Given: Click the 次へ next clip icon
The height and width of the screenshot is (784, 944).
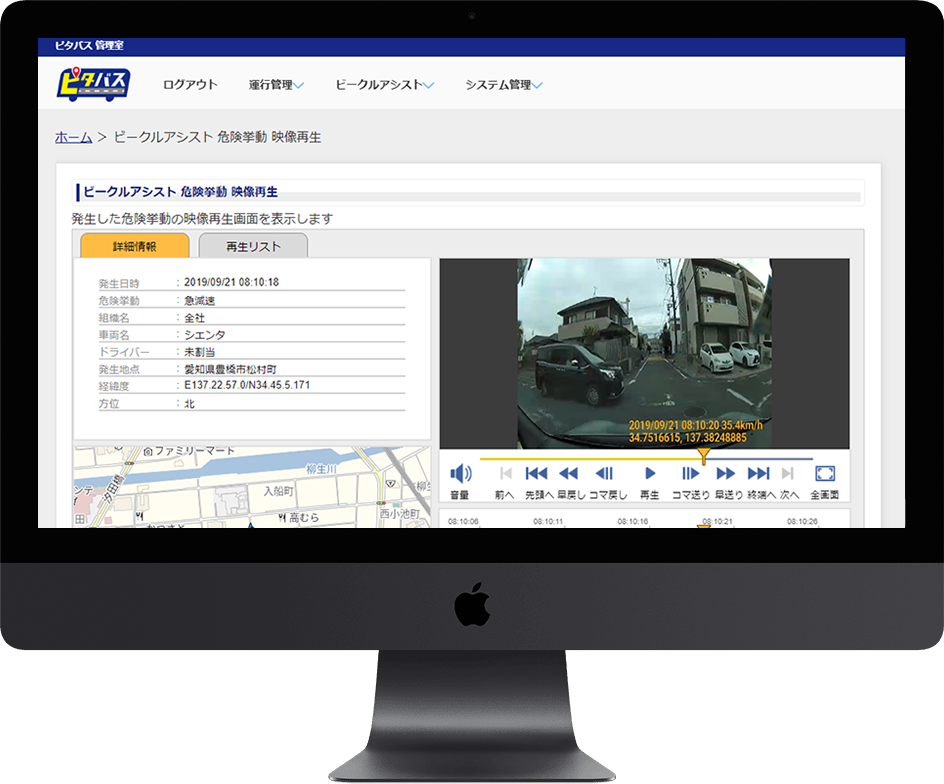Looking at the screenshot, I should (x=788, y=474).
